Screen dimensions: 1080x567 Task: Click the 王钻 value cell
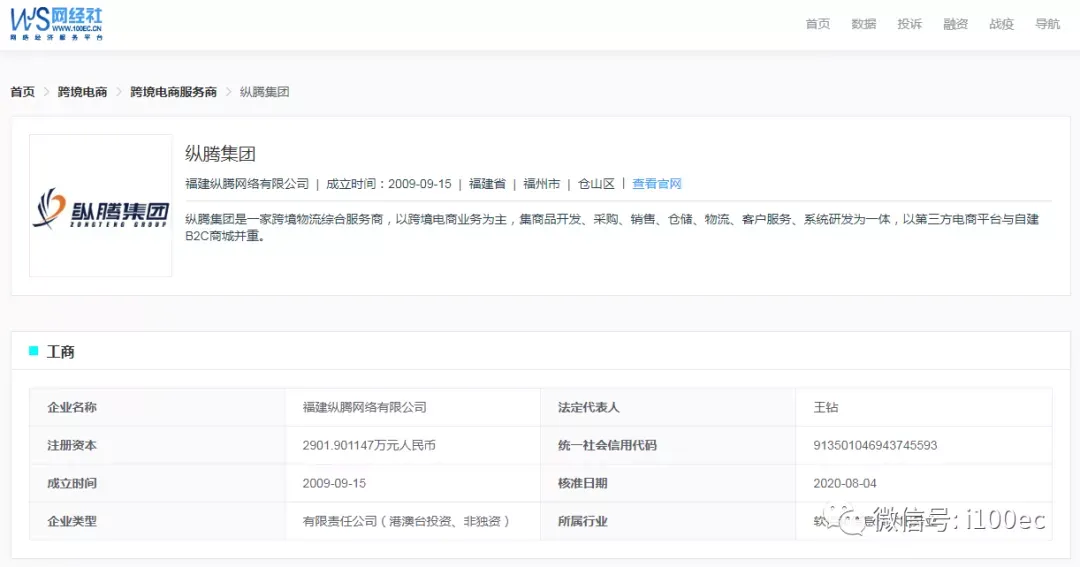click(924, 407)
